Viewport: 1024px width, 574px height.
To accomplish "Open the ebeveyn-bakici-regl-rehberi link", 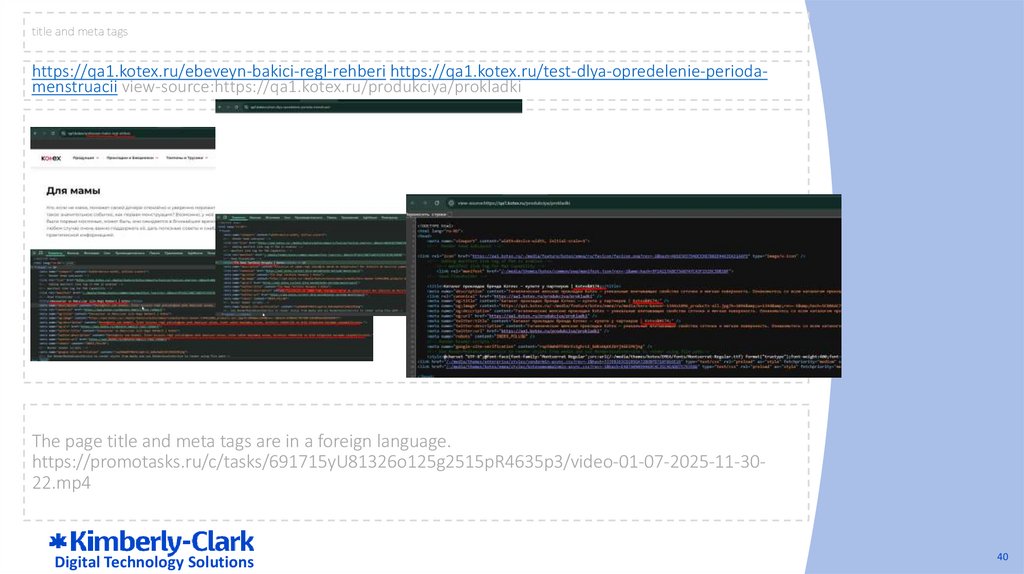I will 209,71.
